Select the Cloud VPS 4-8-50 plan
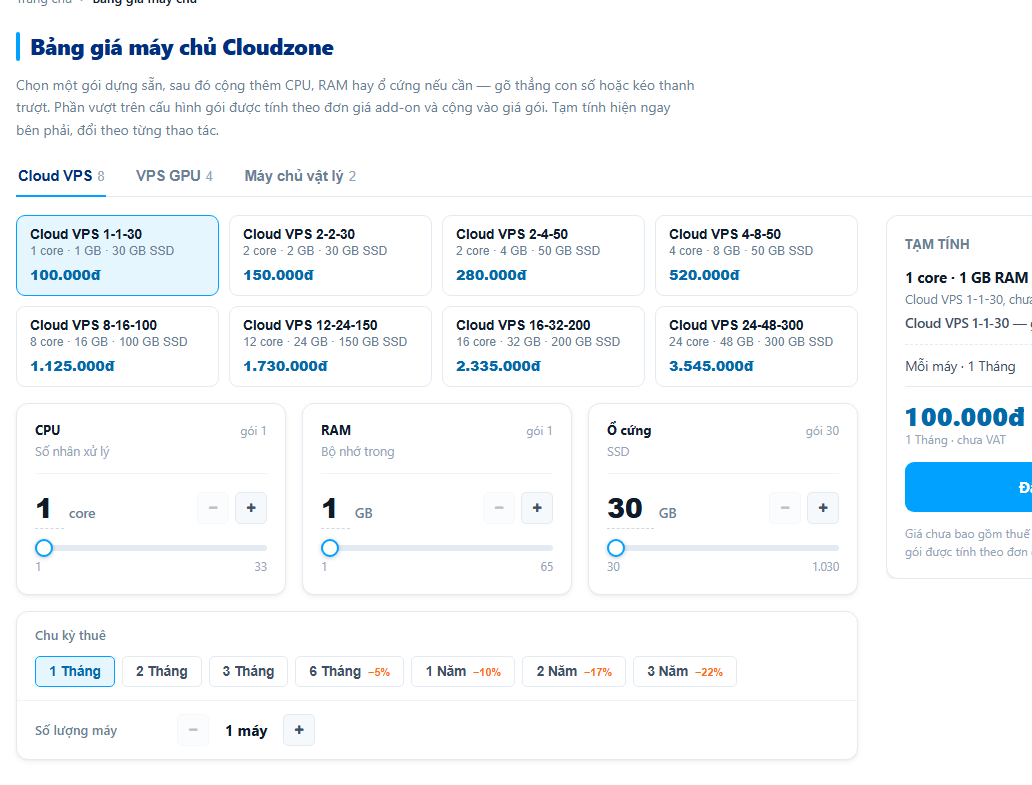The width and height of the screenshot is (1032, 785). 756,255
